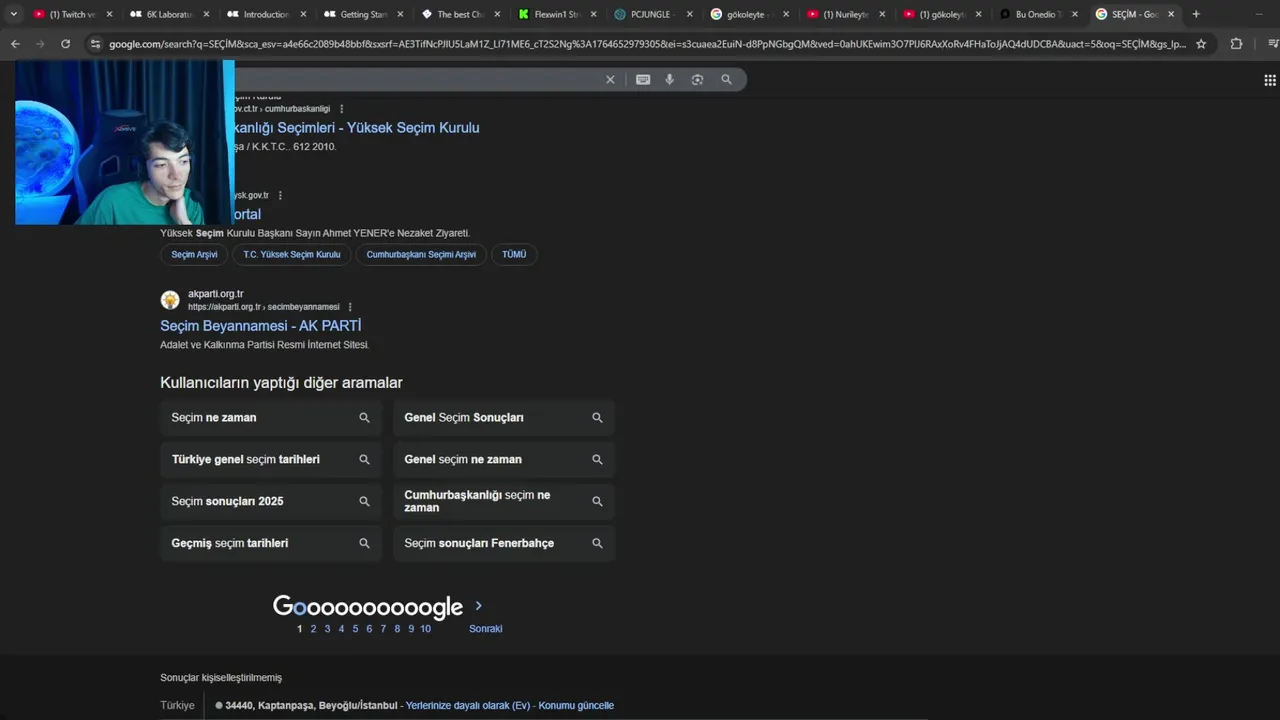1280x720 pixels.
Task: Go to results page 5
Action: tap(355, 629)
